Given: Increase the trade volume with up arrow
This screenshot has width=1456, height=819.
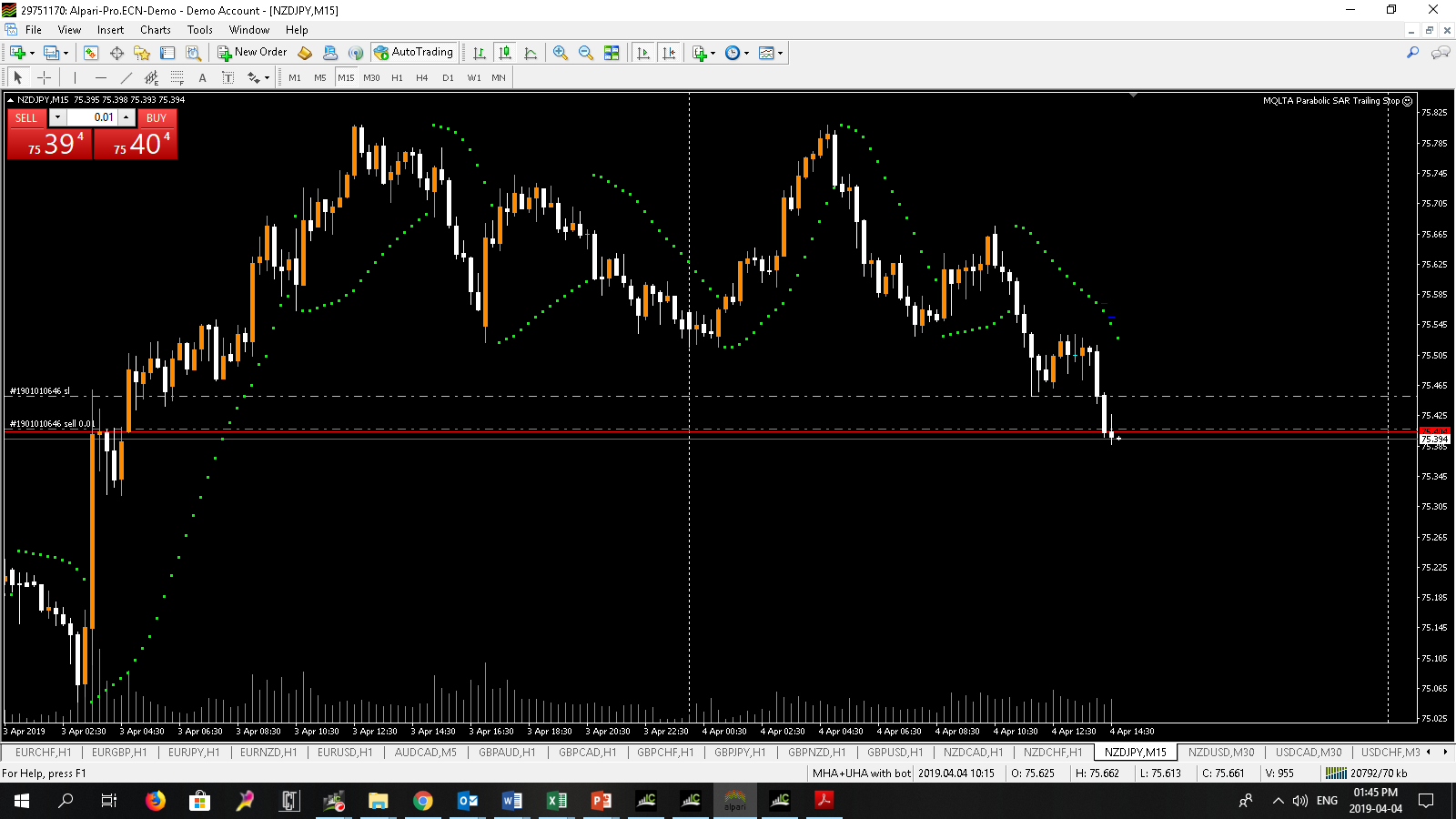Looking at the screenshot, I should [126, 117].
